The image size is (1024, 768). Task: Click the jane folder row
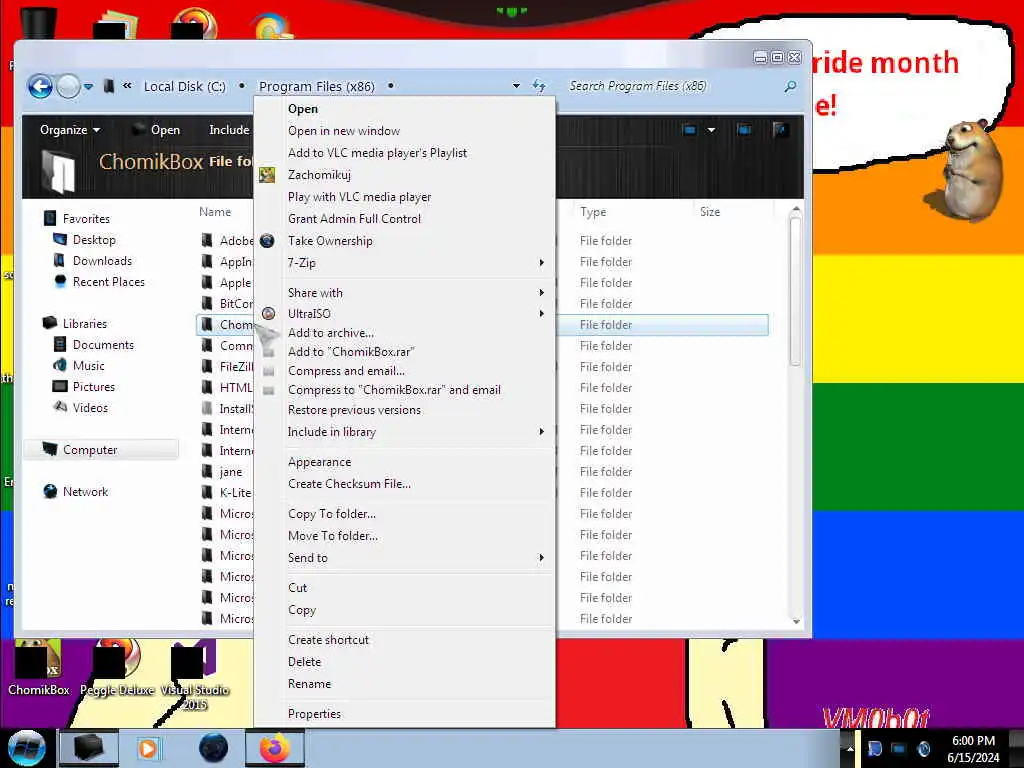(225, 472)
